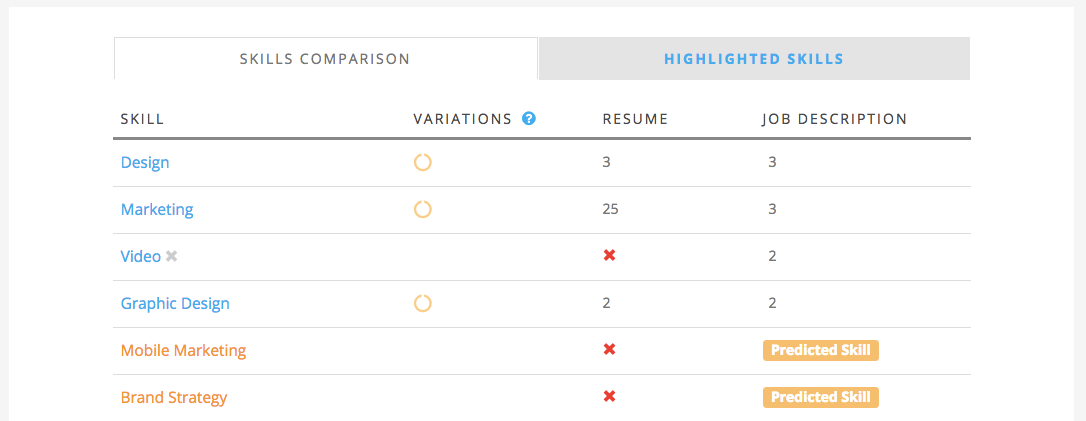Click the Resume count 25 for Marketing
This screenshot has width=1086, height=421.
[x=610, y=209]
